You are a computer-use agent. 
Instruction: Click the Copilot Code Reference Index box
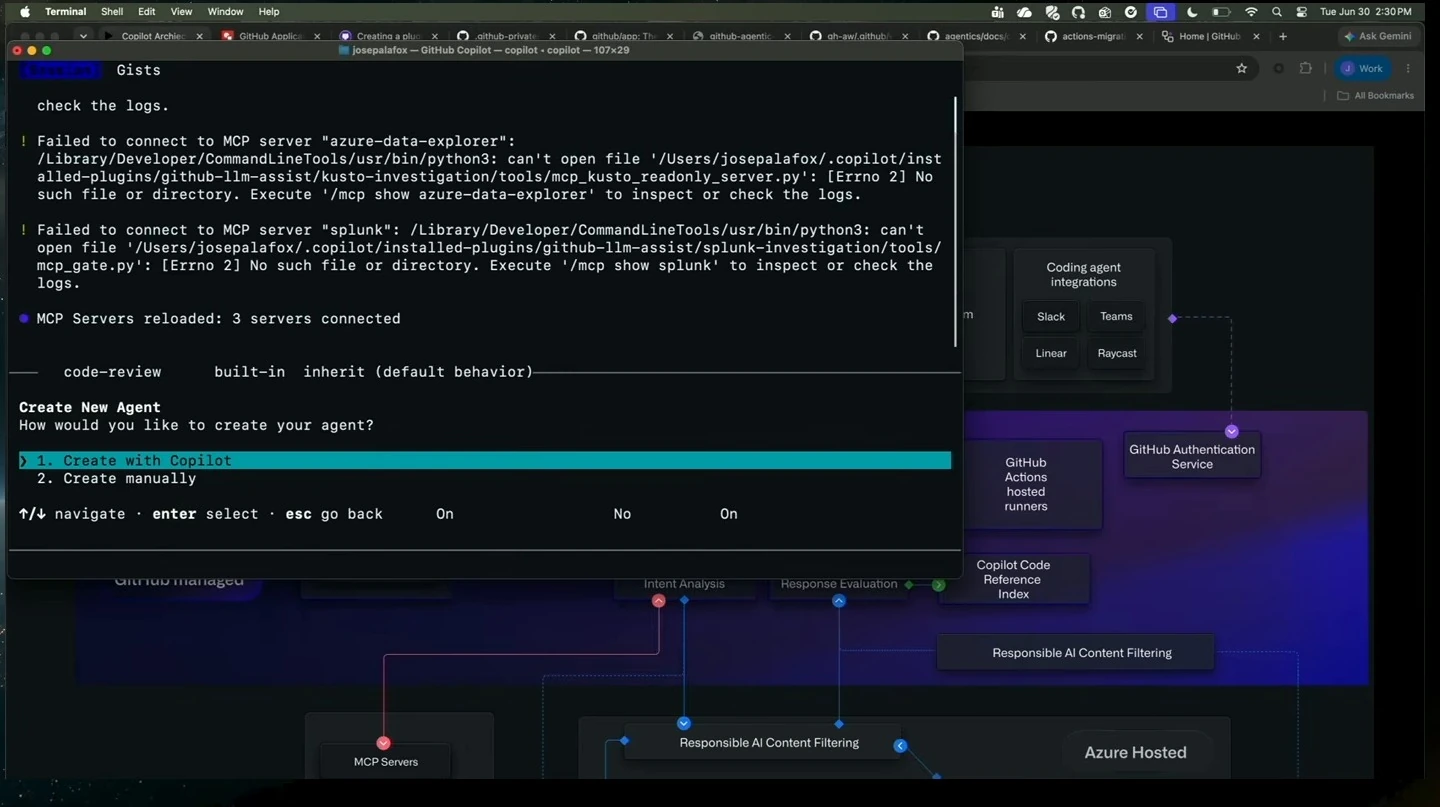pyautogui.click(x=1013, y=579)
